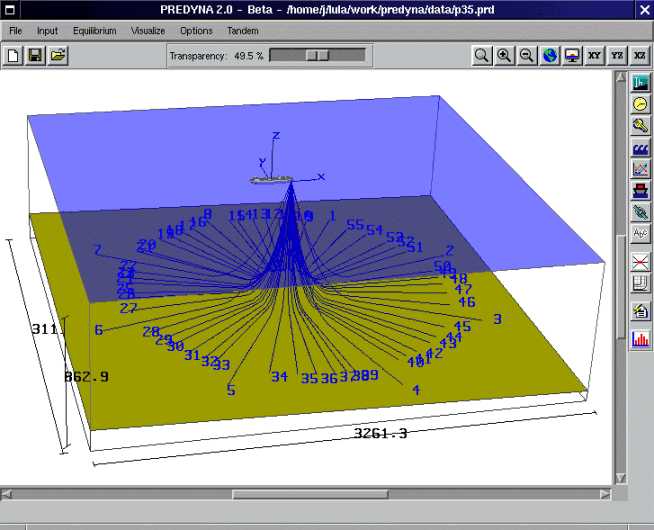Click the colored line graph icon
The width and height of the screenshot is (654, 530).
tap(640, 169)
